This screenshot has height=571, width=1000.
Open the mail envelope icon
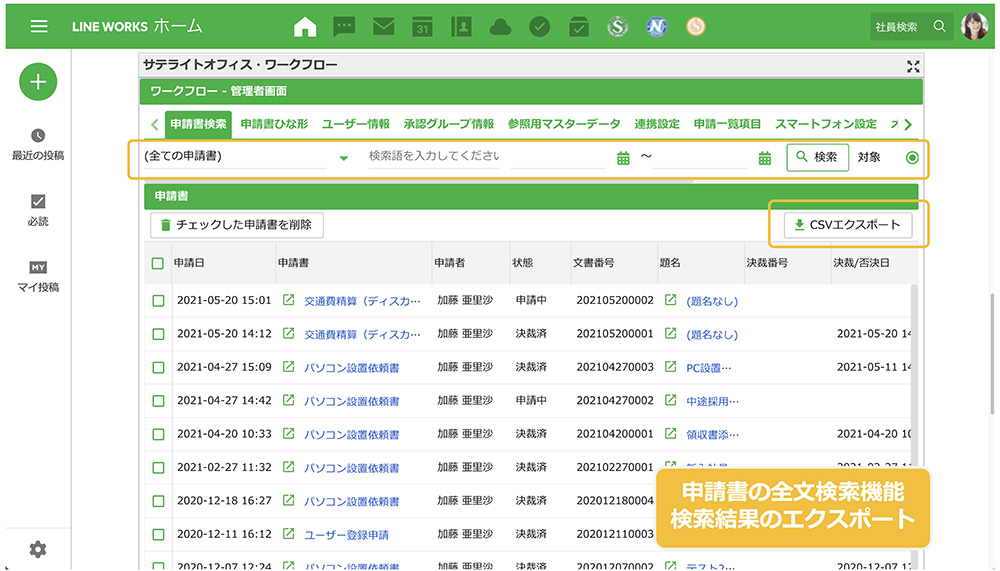383,26
